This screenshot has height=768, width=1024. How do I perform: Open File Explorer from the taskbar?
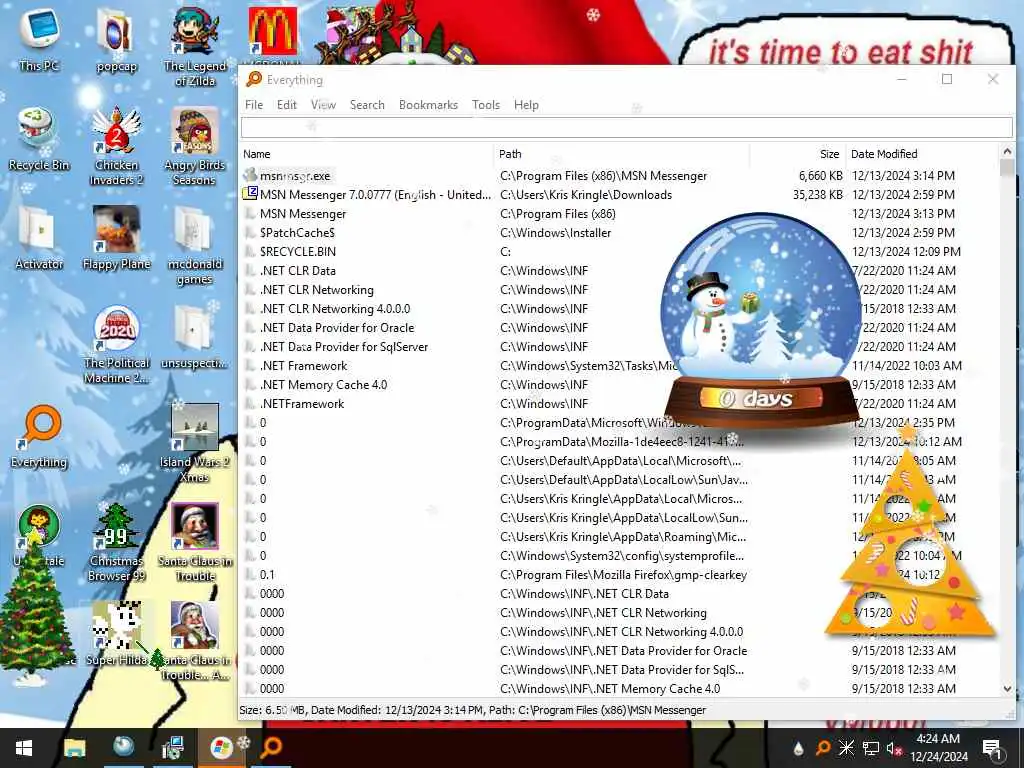tap(74, 748)
